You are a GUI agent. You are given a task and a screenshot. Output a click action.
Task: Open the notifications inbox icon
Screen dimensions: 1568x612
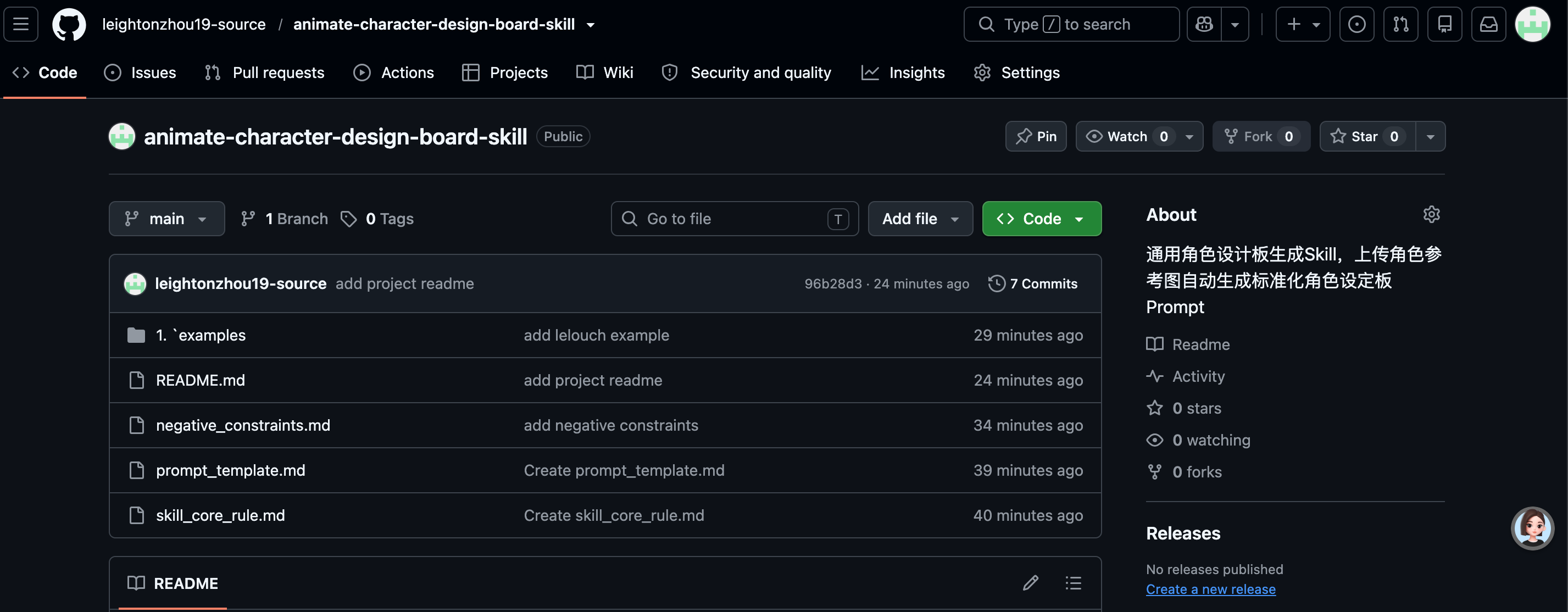pos(1488,24)
